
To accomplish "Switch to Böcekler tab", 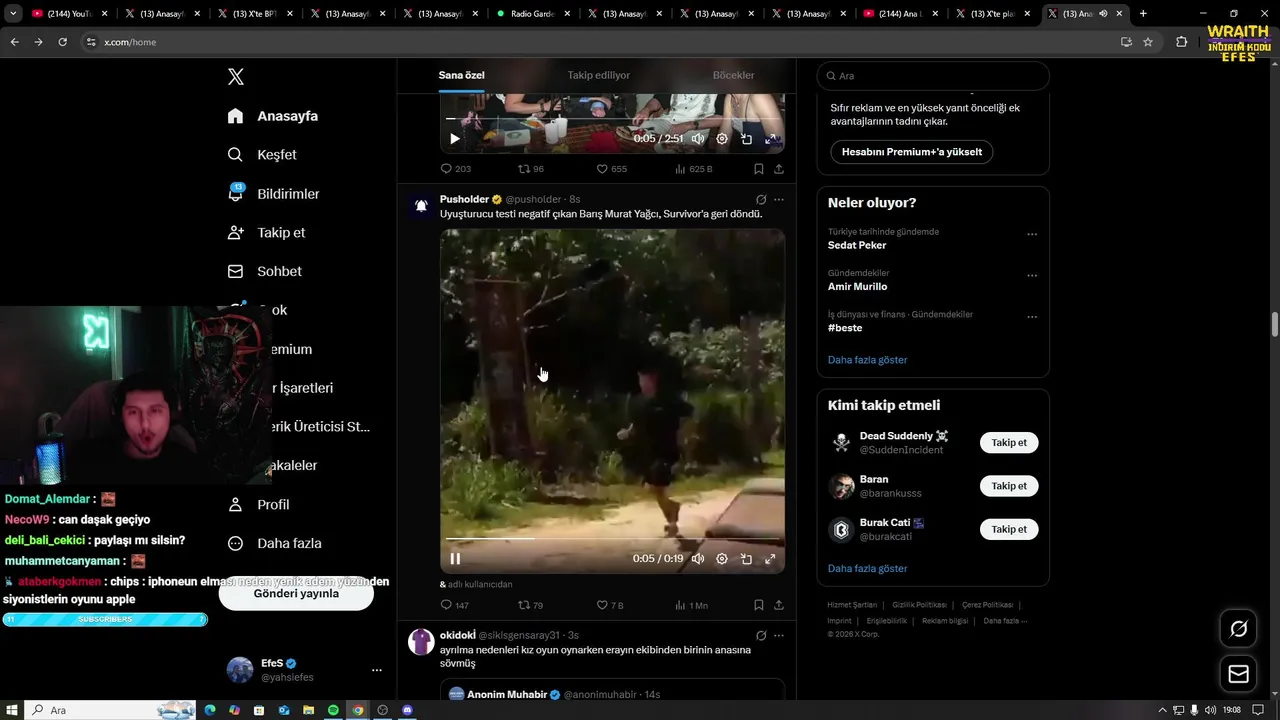I will pos(733,75).
